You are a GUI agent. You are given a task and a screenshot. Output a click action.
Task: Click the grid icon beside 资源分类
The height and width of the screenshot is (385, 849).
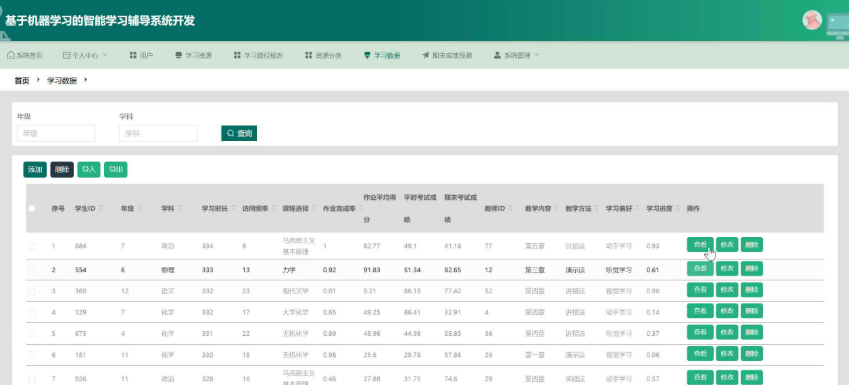(309, 55)
